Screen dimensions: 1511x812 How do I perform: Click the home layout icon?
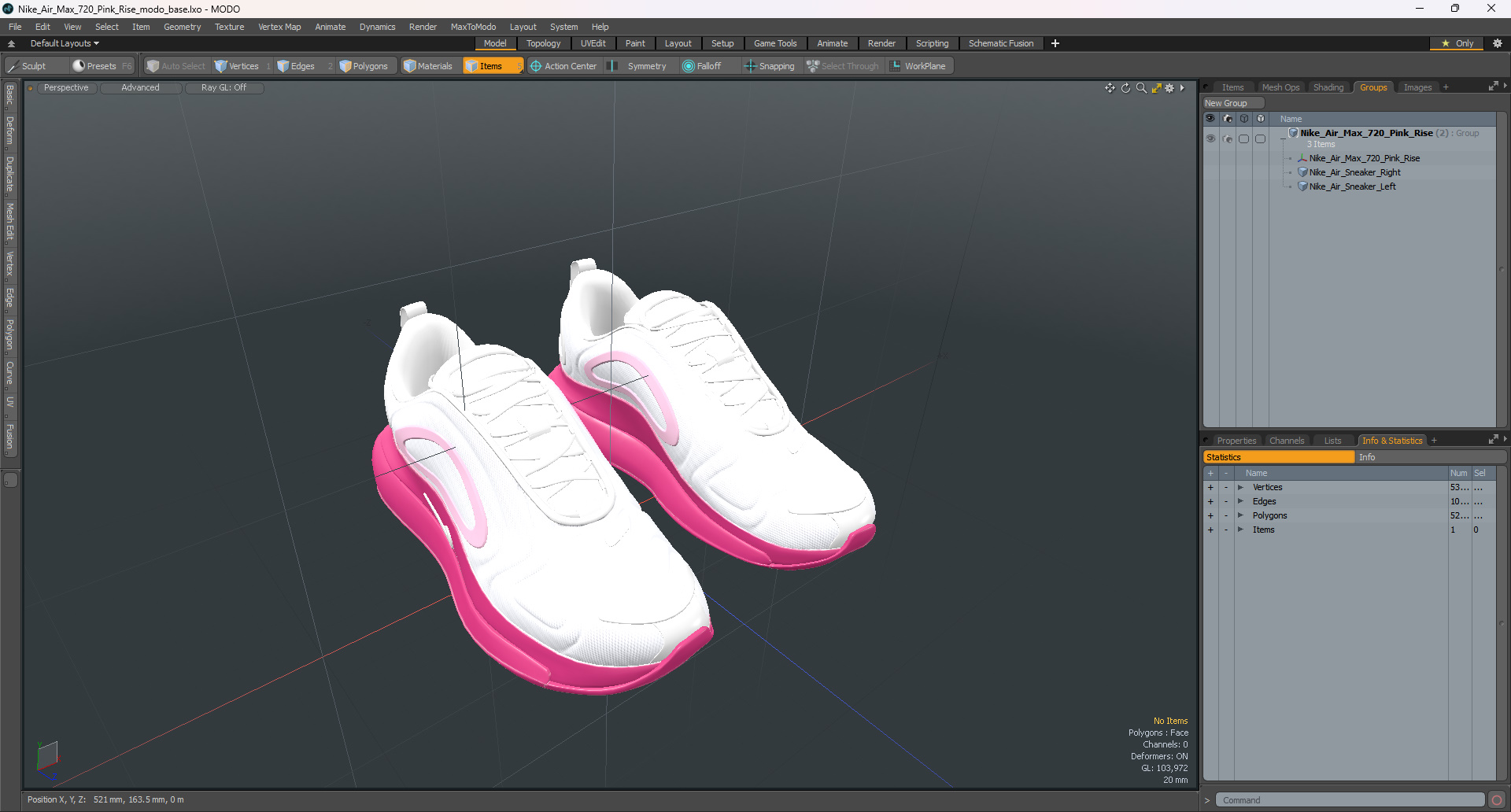pos(11,43)
